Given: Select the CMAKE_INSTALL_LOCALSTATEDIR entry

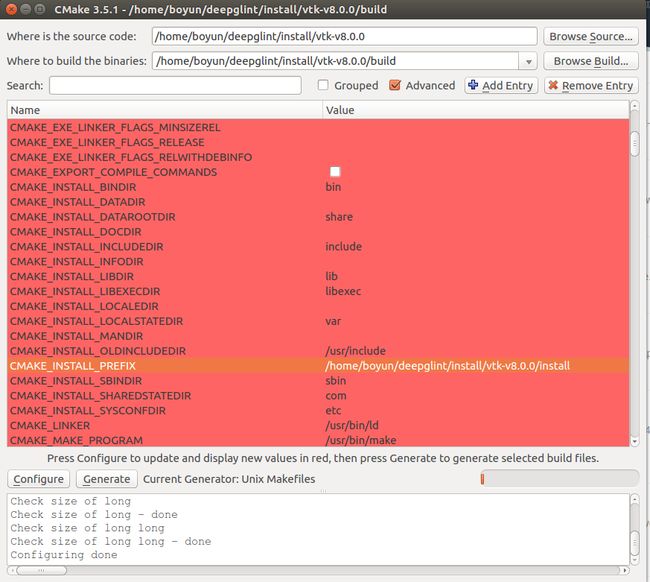Looking at the screenshot, I should pos(96,321).
